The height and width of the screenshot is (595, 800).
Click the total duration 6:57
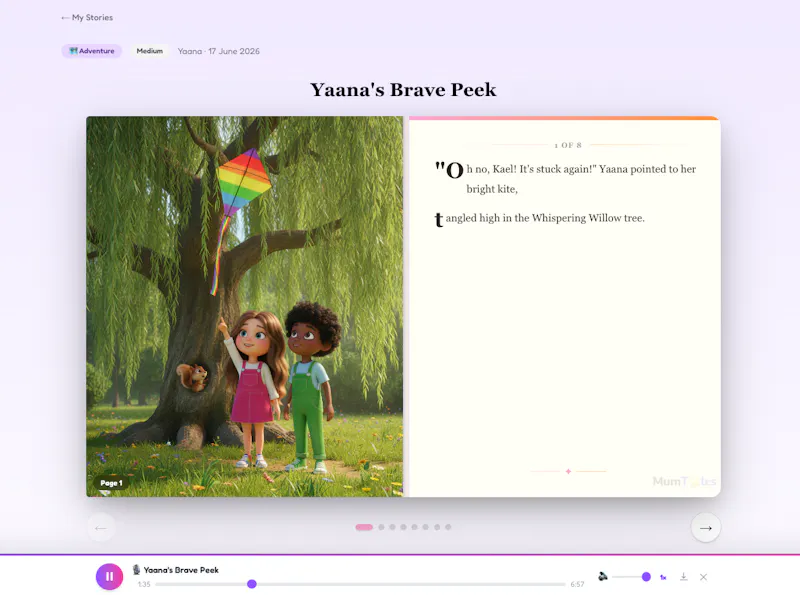click(x=577, y=584)
